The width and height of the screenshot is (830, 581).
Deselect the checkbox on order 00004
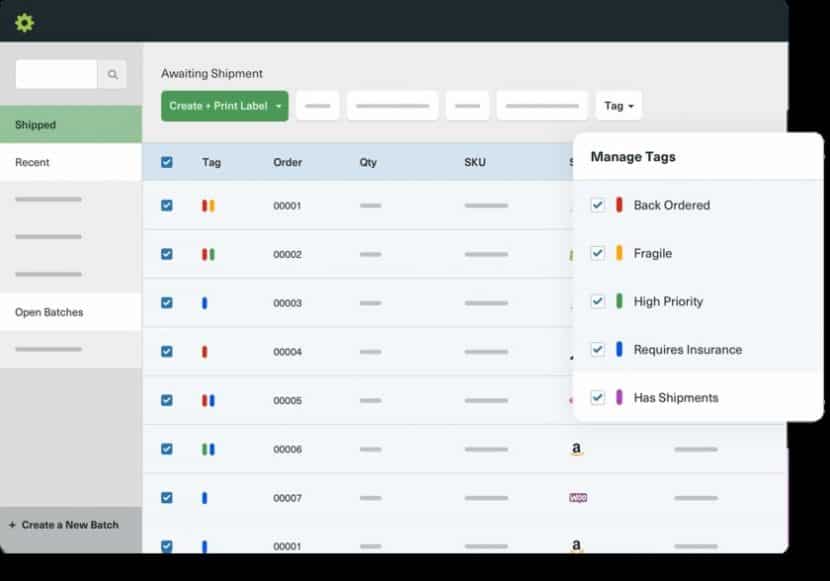pos(166,351)
